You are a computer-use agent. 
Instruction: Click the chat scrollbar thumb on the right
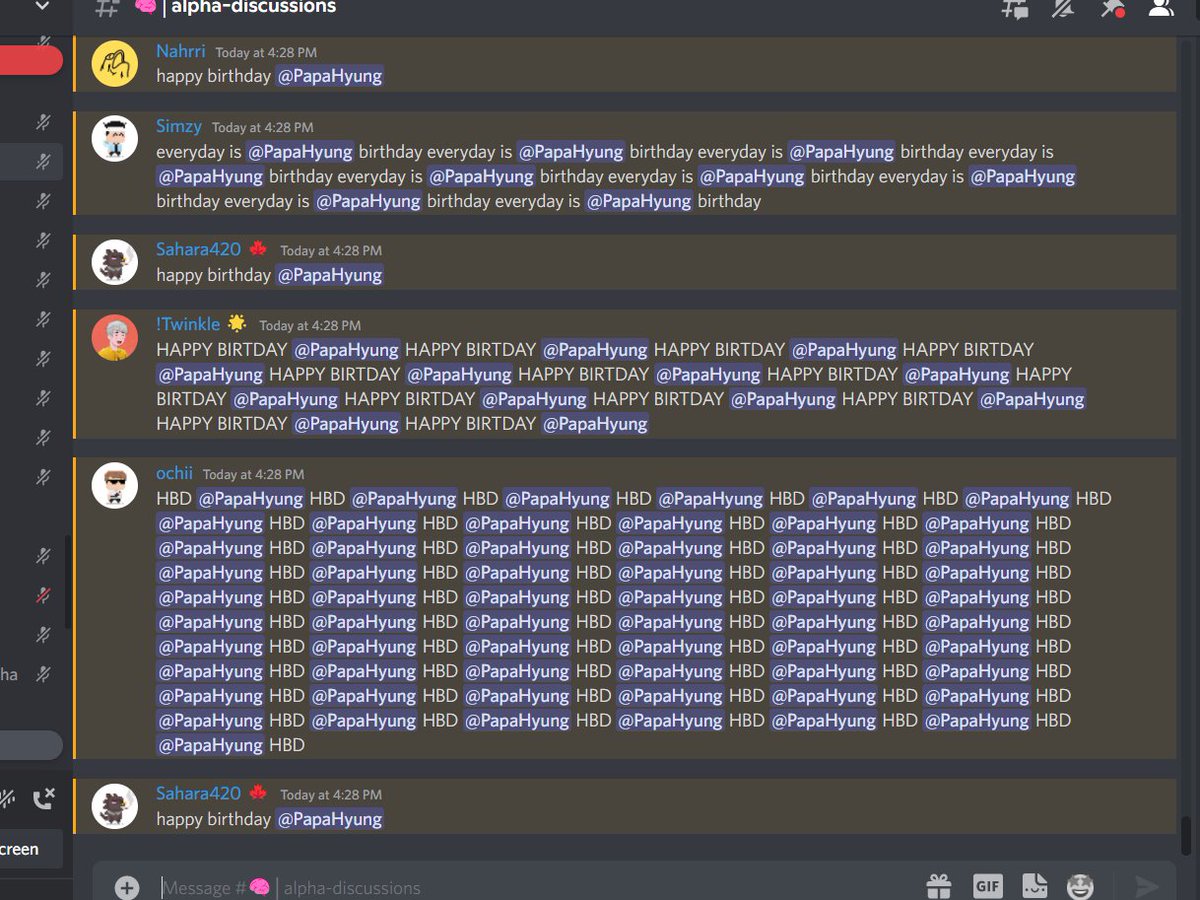click(1186, 836)
